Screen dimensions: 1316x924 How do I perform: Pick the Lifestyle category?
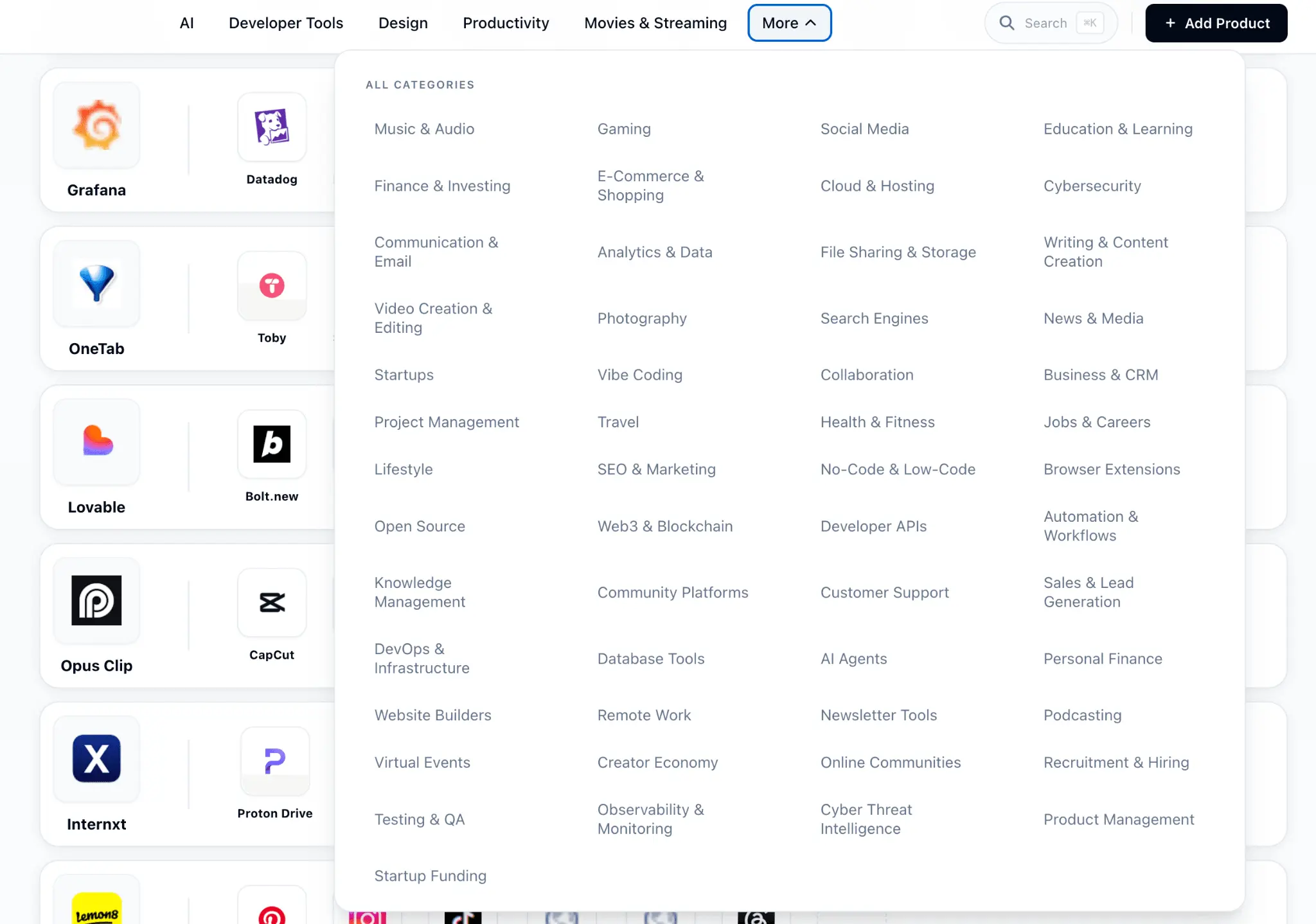tap(404, 469)
